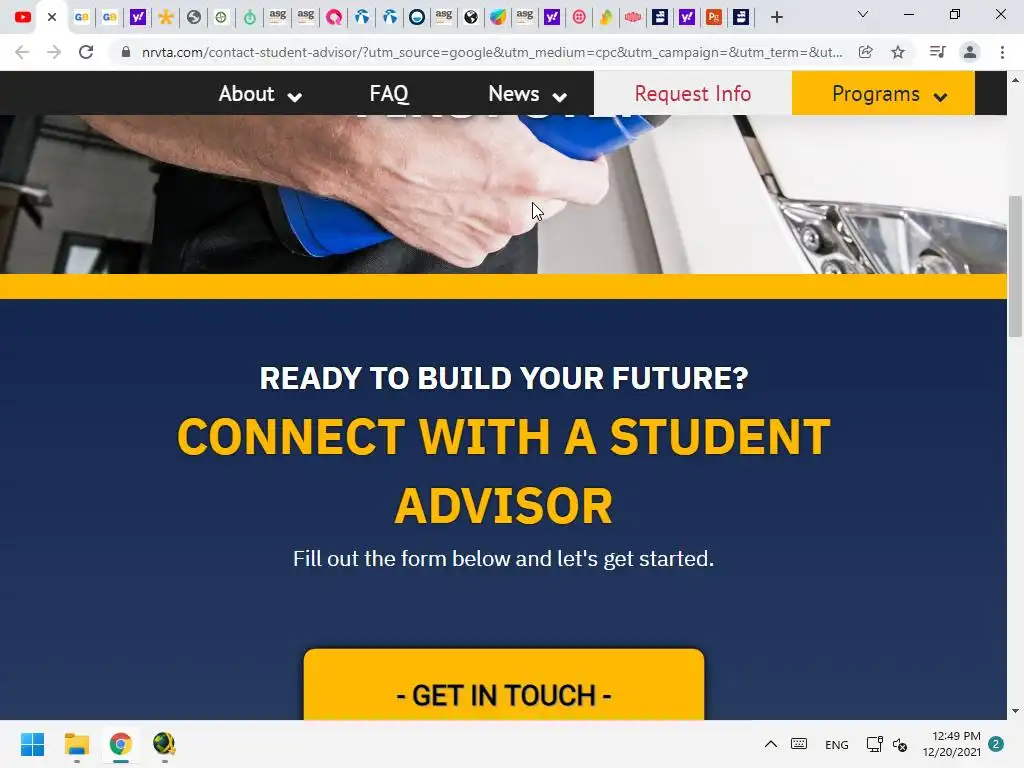Image resolution: width=1024 pixels, height=768 pixels.
Task: View site lock information icon
Action: coord(126,52)
